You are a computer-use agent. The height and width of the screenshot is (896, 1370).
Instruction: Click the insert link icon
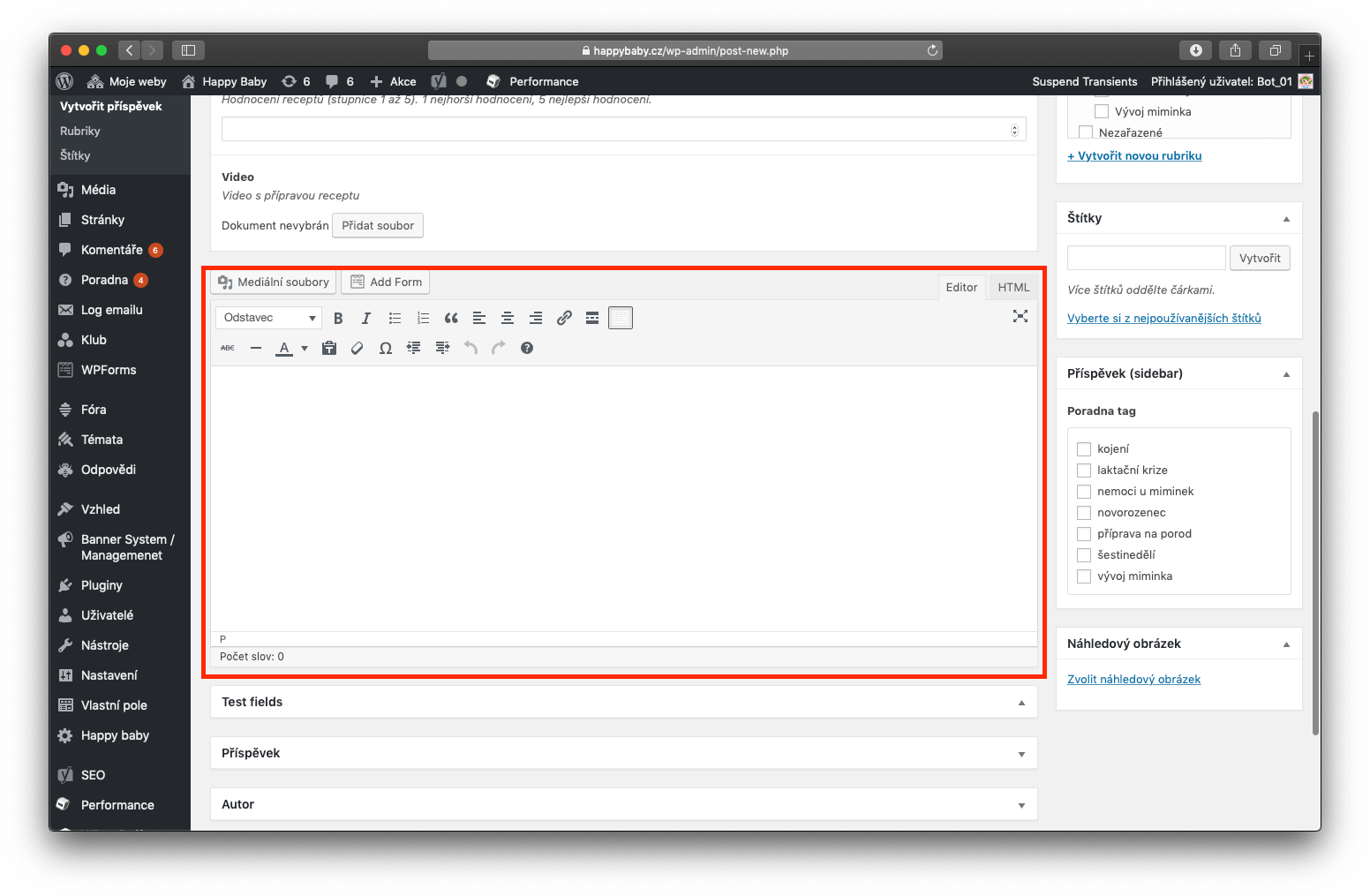coord(564,318)
